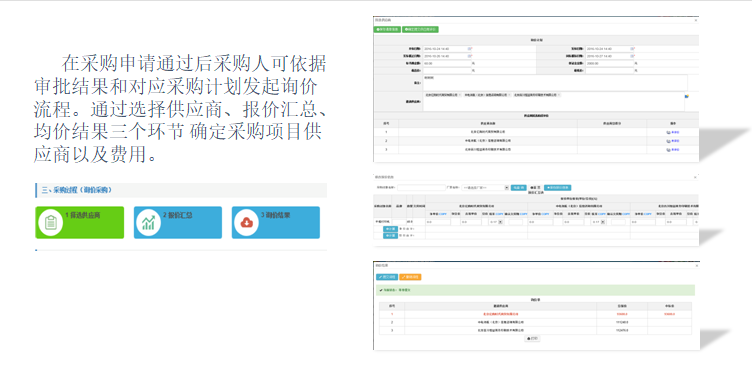The image size is (752, 367).
Task: Open step tab 2 报价汇总
Action: (x=177, y=223)
